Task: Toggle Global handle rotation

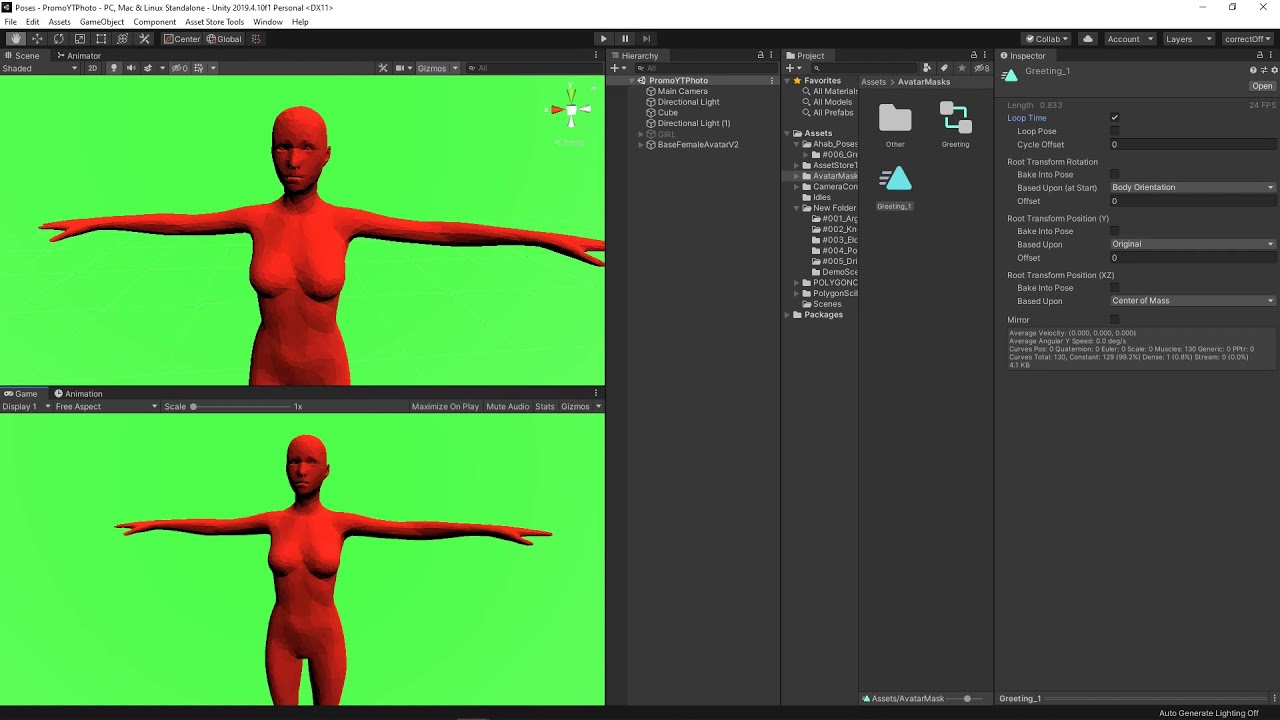Action: [x=224, y=39]
